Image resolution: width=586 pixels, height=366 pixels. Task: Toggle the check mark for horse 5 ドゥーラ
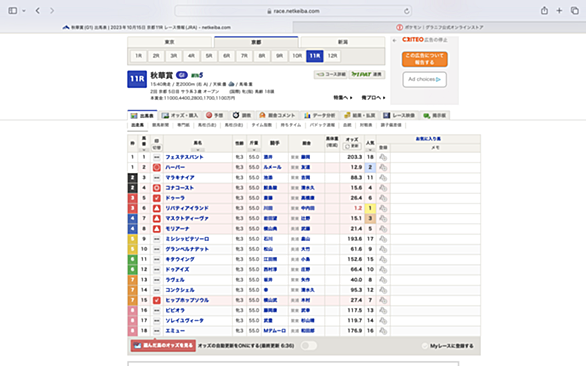tap(157, 198)
